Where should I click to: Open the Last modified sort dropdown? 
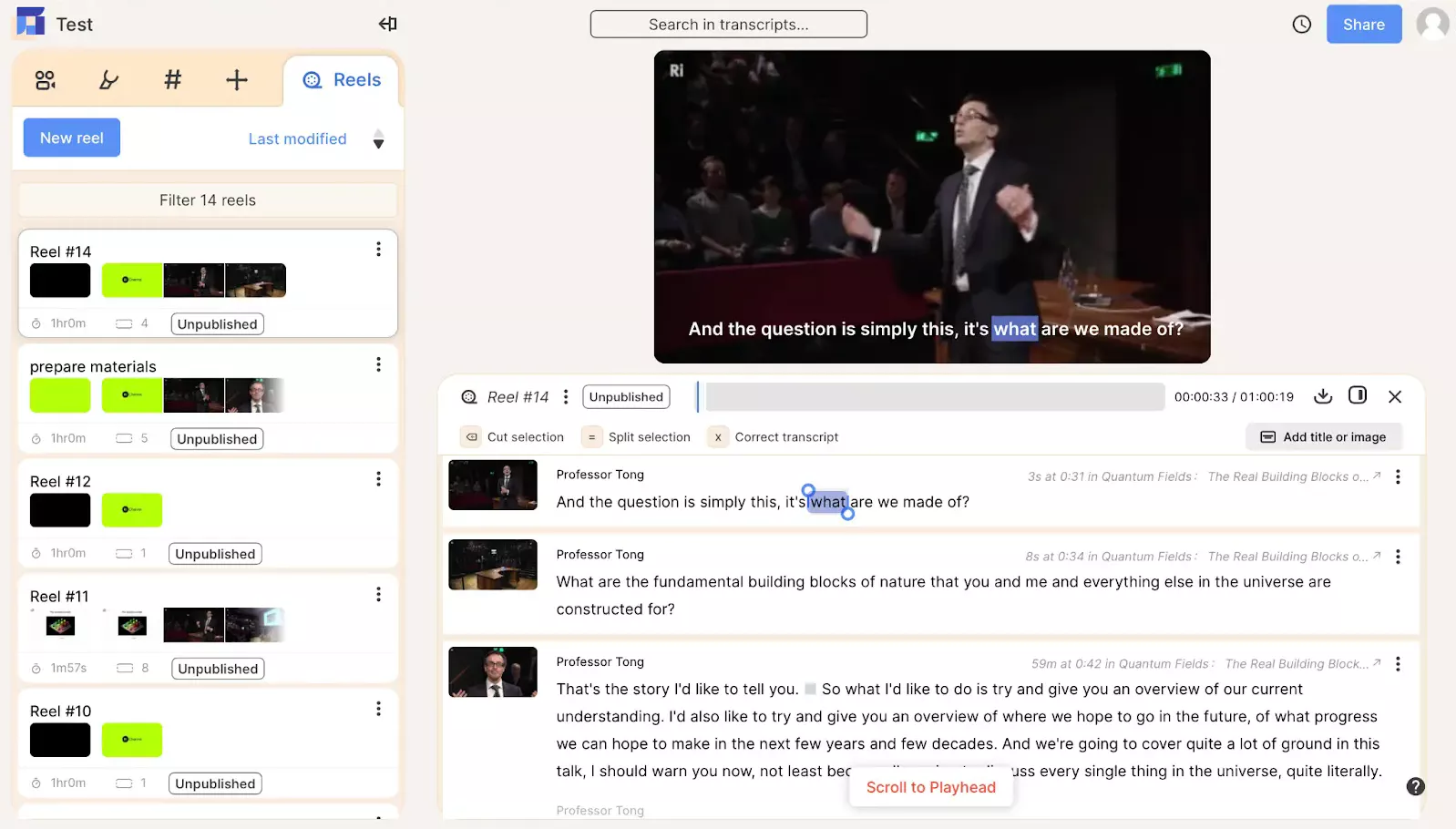[297, 138]
